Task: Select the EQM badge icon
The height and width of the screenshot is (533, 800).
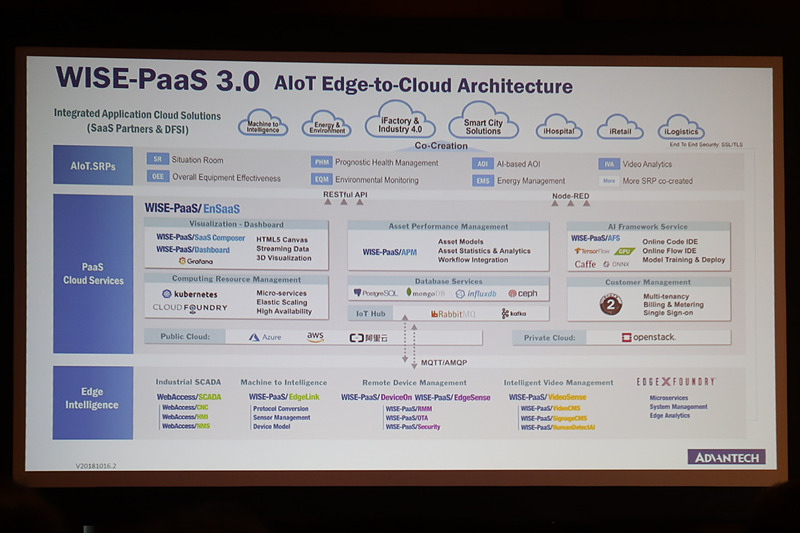Action: coord(321,180)
